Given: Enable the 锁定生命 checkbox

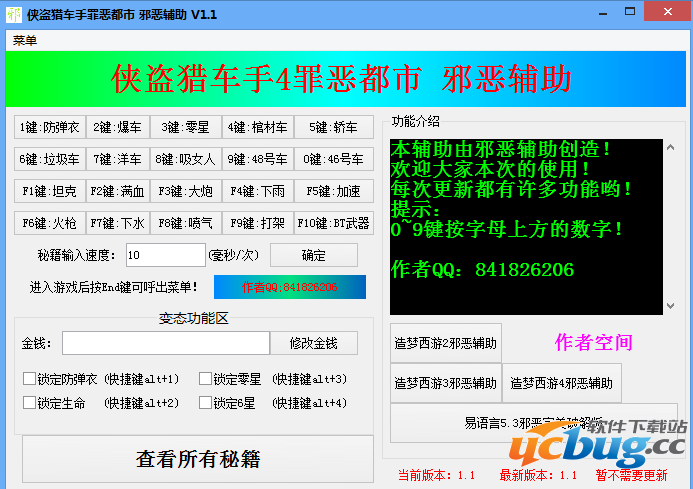Looking at the screenshot, I should pyautogui.click(x=30, y=403).
